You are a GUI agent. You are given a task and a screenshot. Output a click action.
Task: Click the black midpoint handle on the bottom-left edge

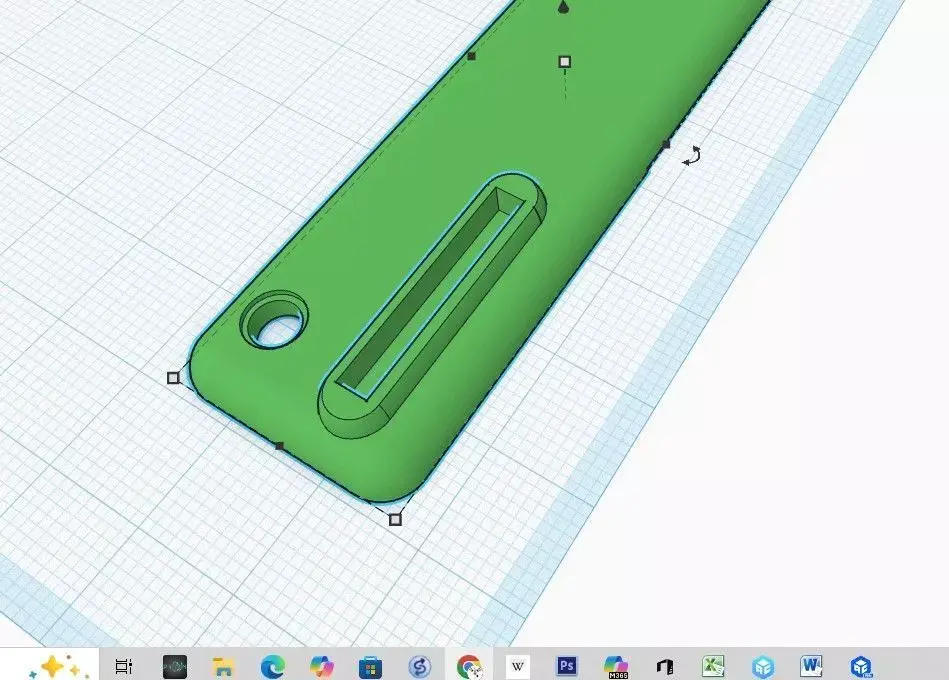(280, 446)
